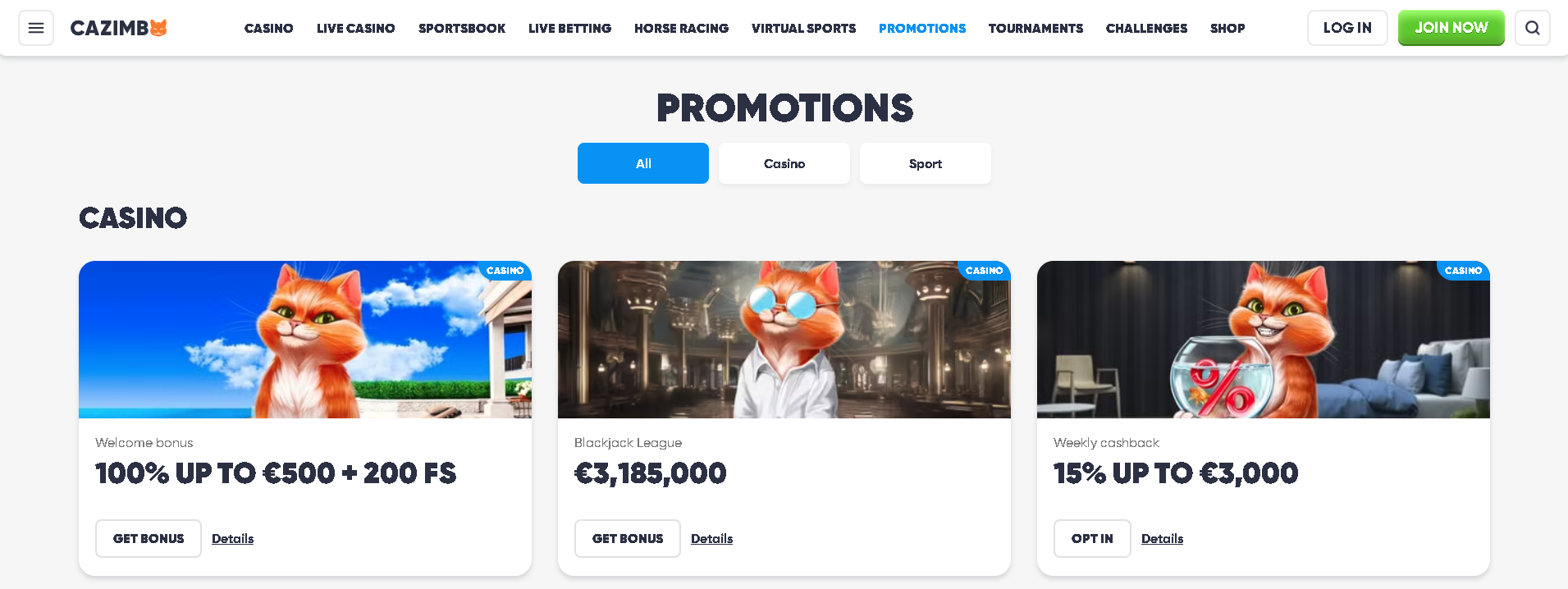Viewport: 1568px width, 589px height.
Task: Click the Cazimbo cat logo
Action: [119, 28]
